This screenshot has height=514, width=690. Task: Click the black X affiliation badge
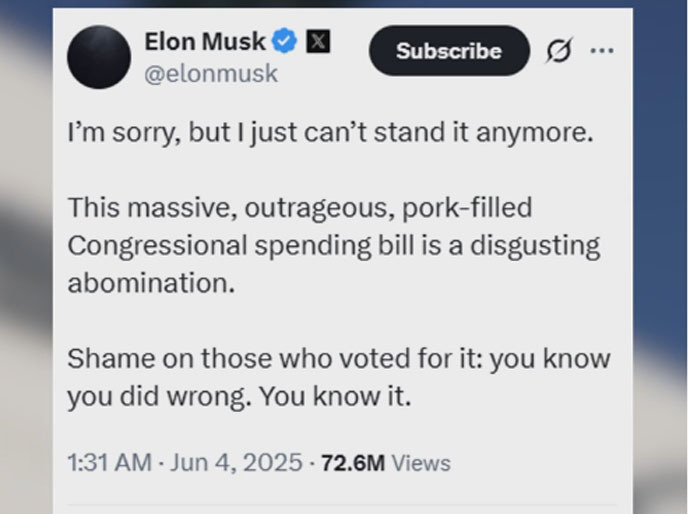click(318, 41)
